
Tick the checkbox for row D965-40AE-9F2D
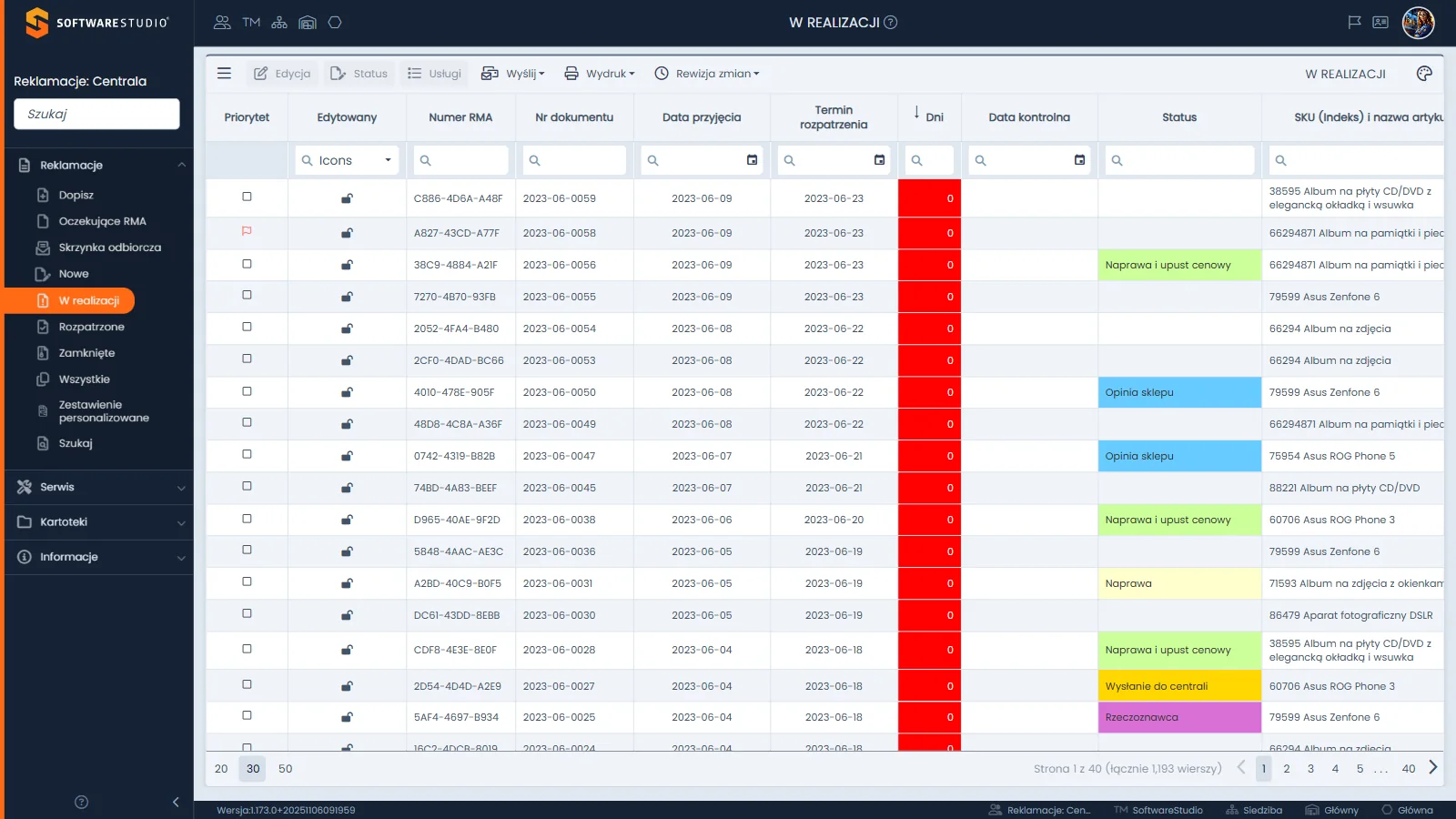point(247,519)
